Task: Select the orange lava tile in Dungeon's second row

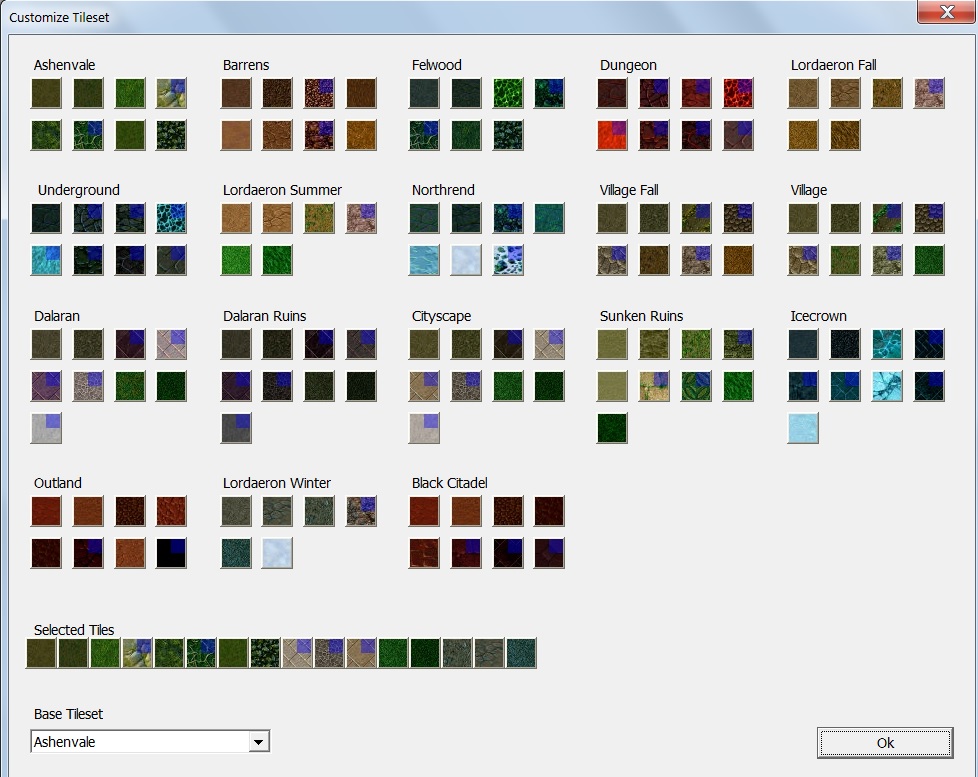Action: [x=612, y=135]
